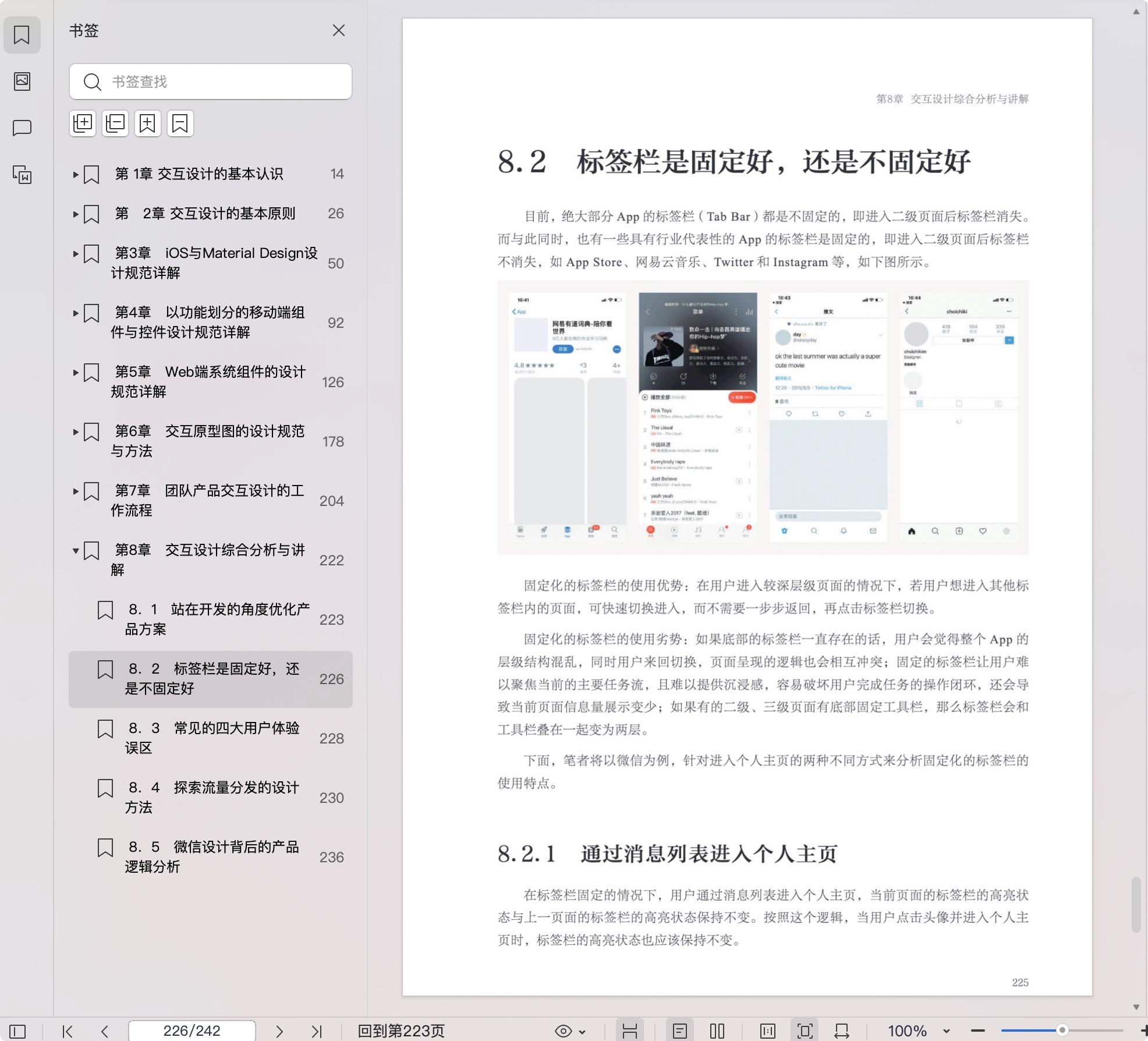
Task: Click heading 8.2 标签栏是固定好,还是不固定好
Action: (734, 162)
